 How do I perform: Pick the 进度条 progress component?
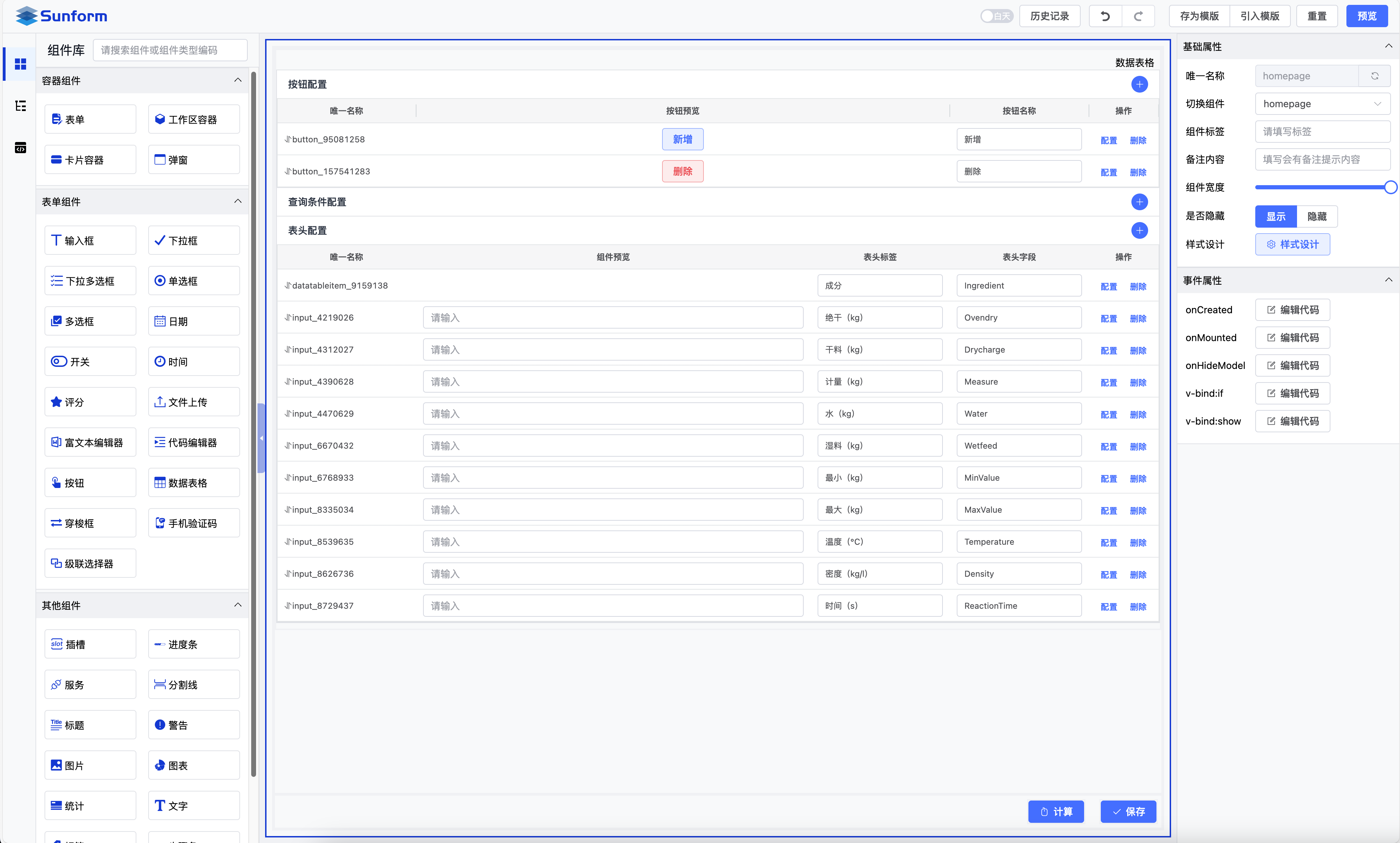coord(193,644)
